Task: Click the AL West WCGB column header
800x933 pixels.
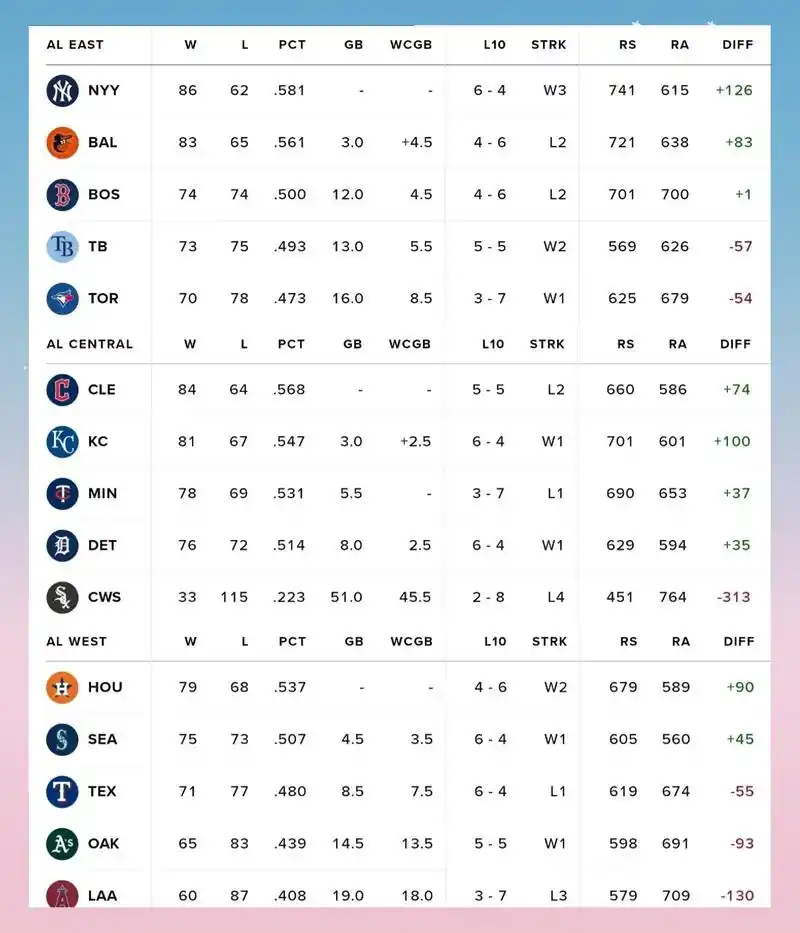Action: [411, 641]
